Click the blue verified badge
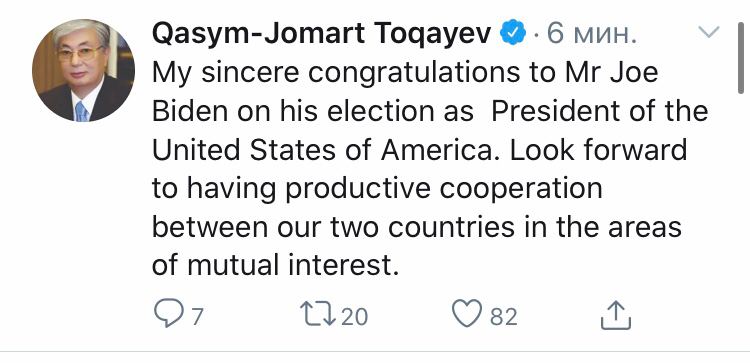Viewport: 750px width, 363px height. click(513, 33)
